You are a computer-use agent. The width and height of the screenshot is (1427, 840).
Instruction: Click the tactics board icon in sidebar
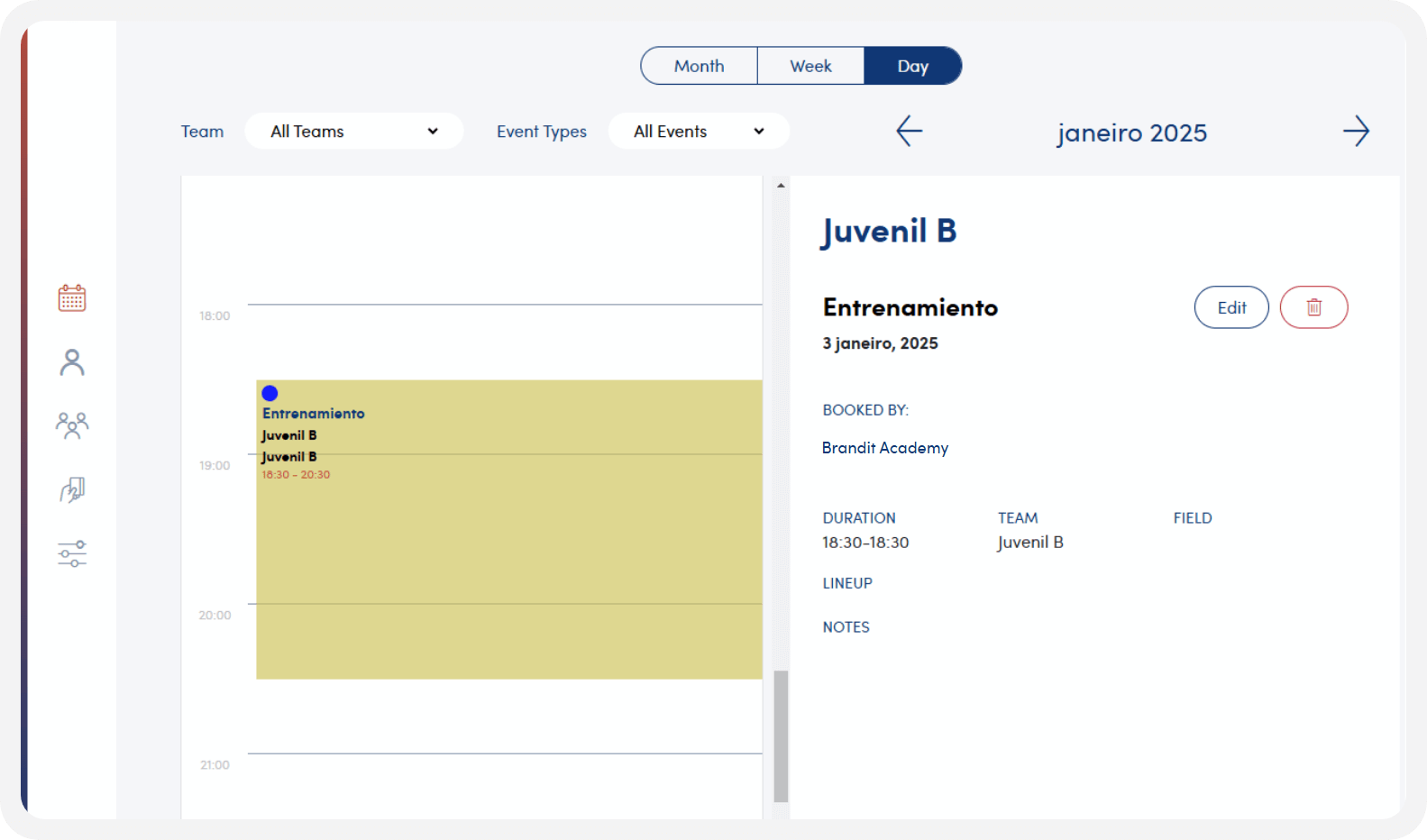(72, 489)
